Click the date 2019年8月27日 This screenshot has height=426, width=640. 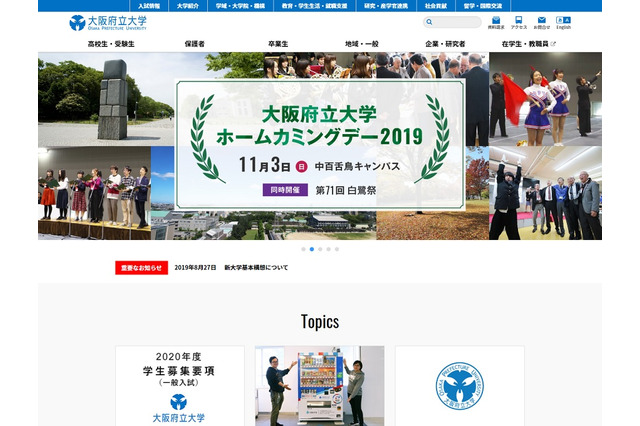[195, 268]
